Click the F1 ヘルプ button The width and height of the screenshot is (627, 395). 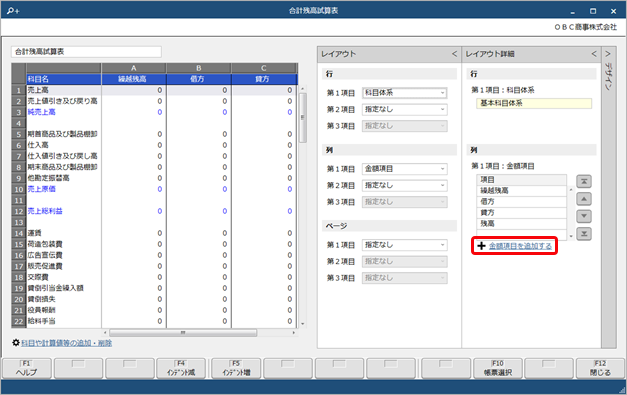coord(27,368)
